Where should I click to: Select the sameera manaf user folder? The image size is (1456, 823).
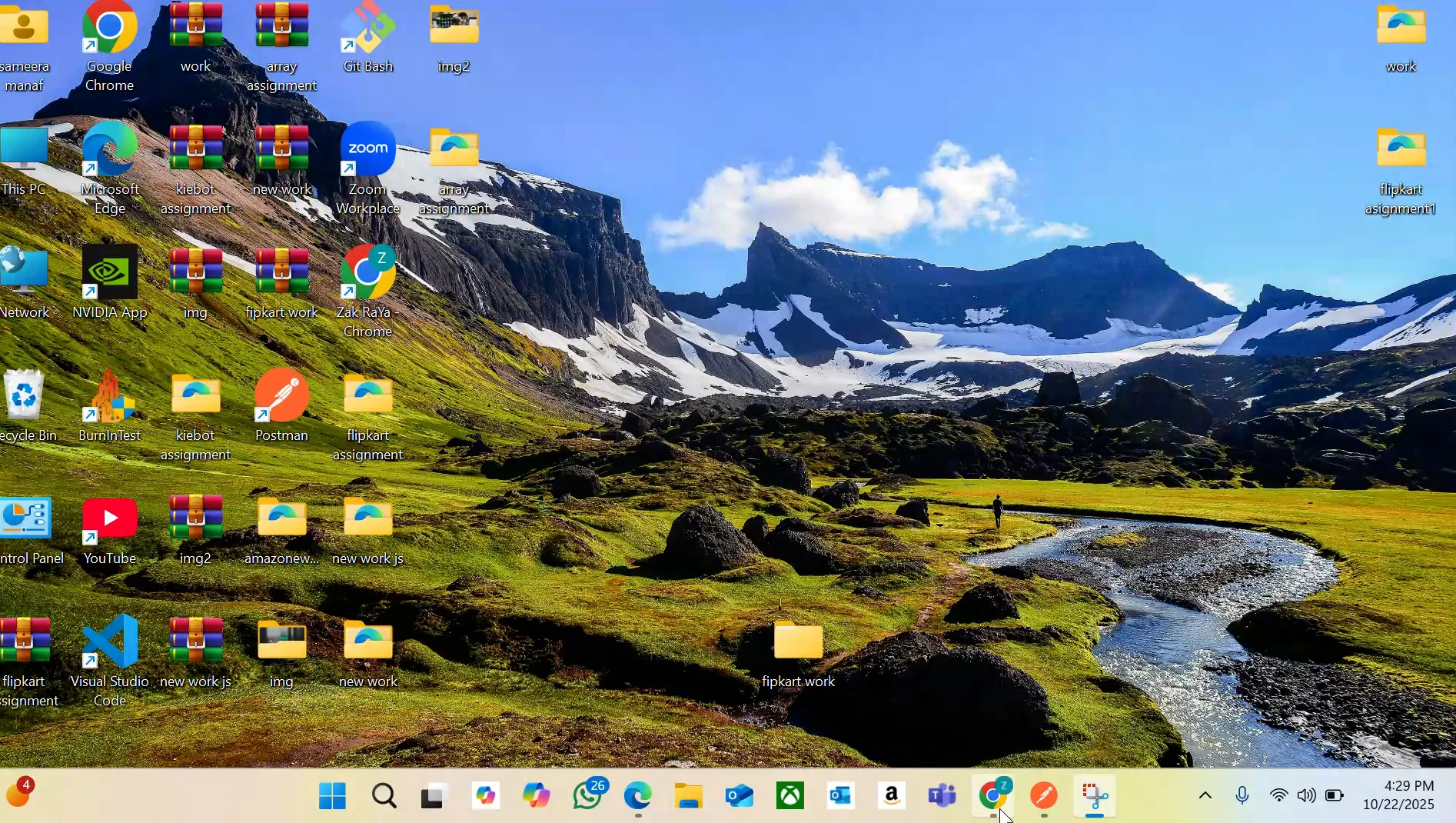[x=25, y=46]
